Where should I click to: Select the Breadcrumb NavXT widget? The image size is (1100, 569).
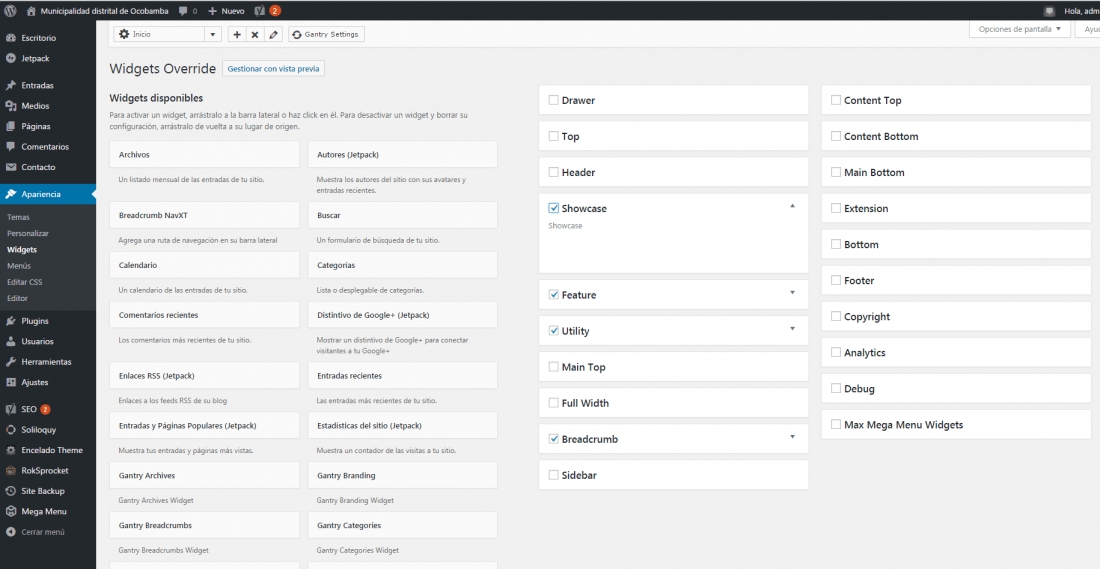pyautogui.click(x=204, y=215)
